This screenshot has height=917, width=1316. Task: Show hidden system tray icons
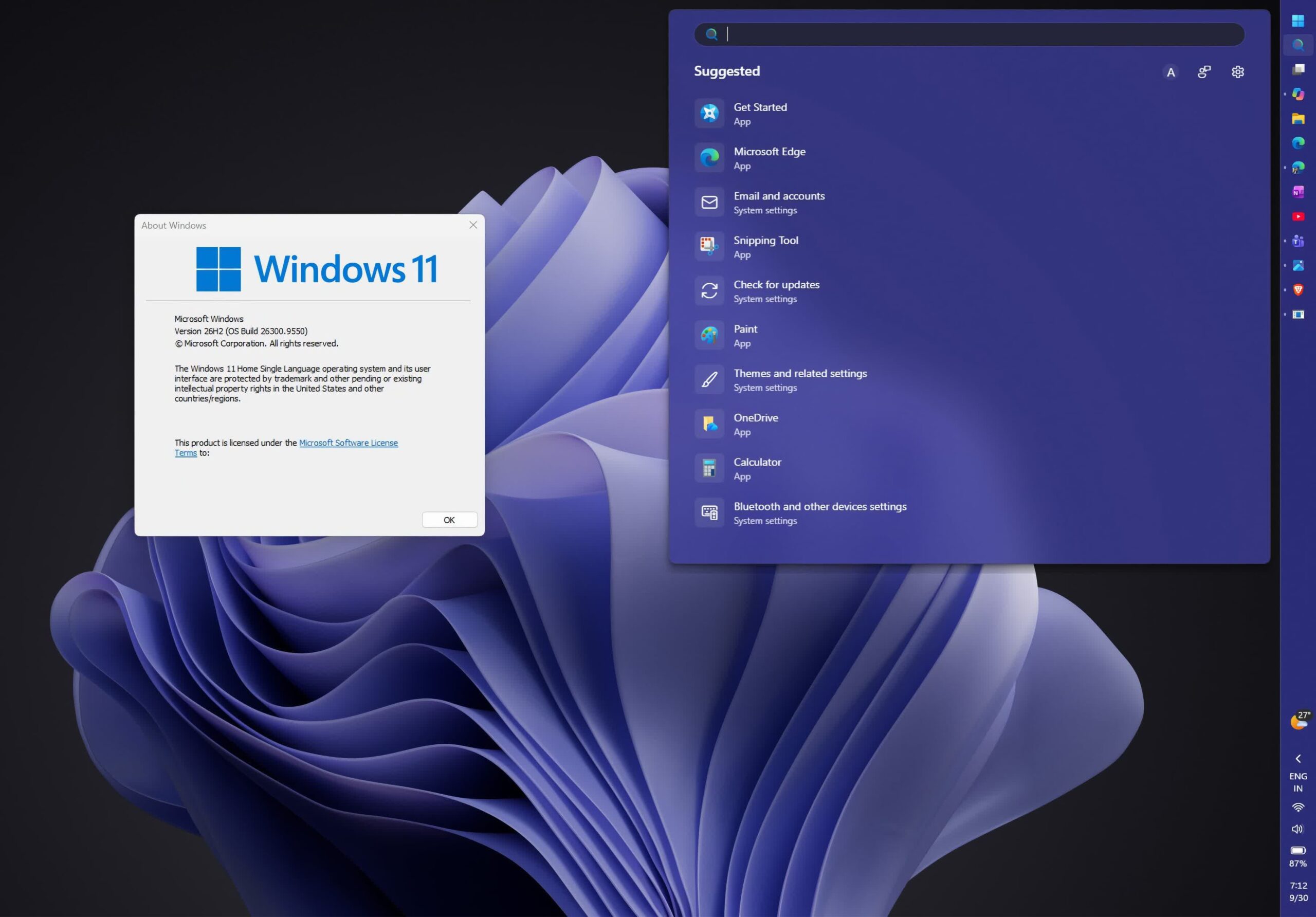click(x=1297, y=758)
